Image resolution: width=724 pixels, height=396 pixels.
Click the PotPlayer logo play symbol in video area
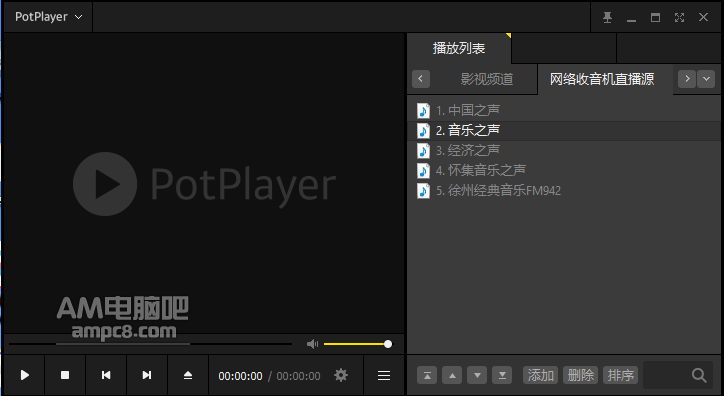[x=105, y=184]
